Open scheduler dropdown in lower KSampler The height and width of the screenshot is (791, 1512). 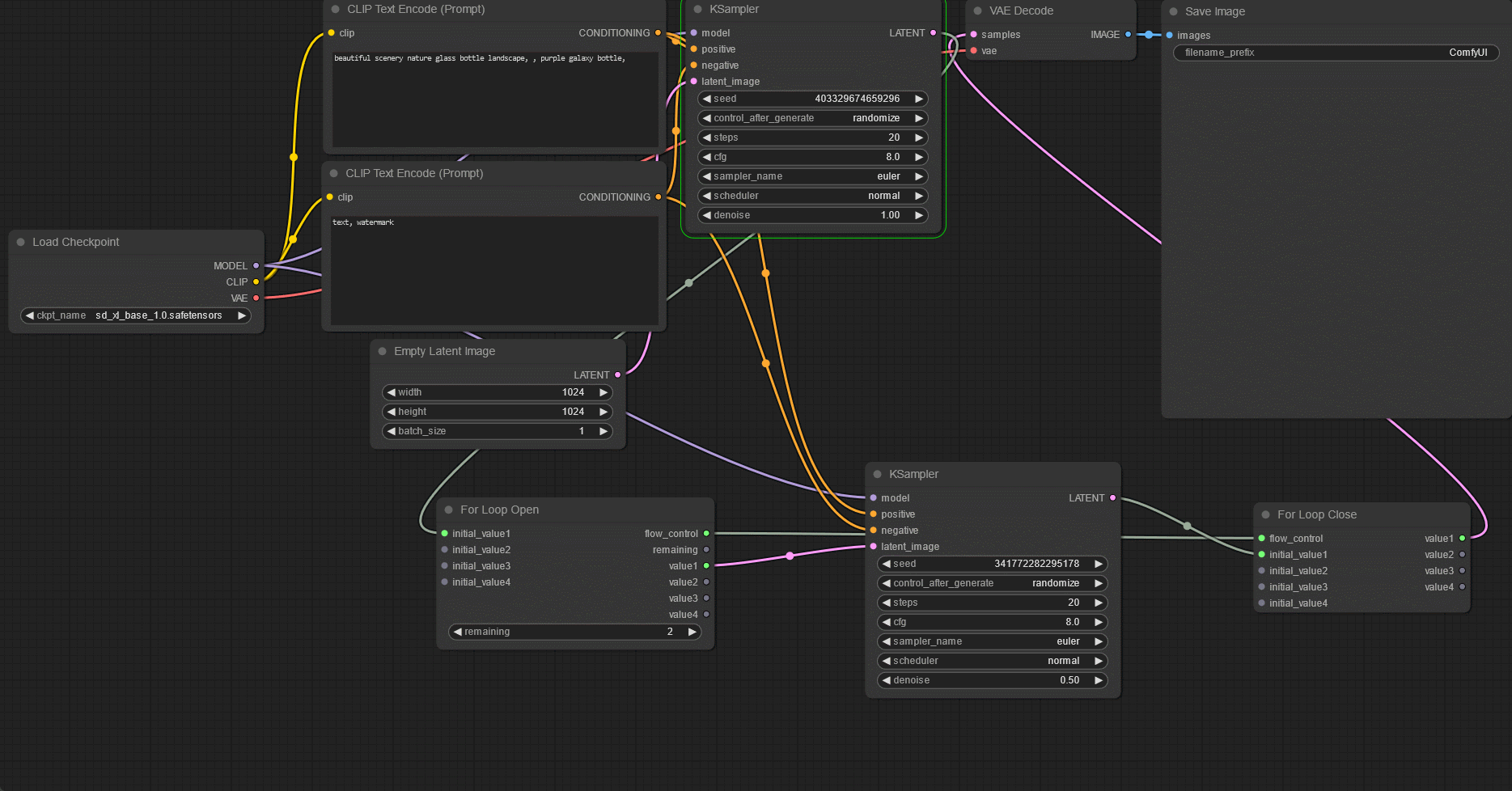coord(993,661)
